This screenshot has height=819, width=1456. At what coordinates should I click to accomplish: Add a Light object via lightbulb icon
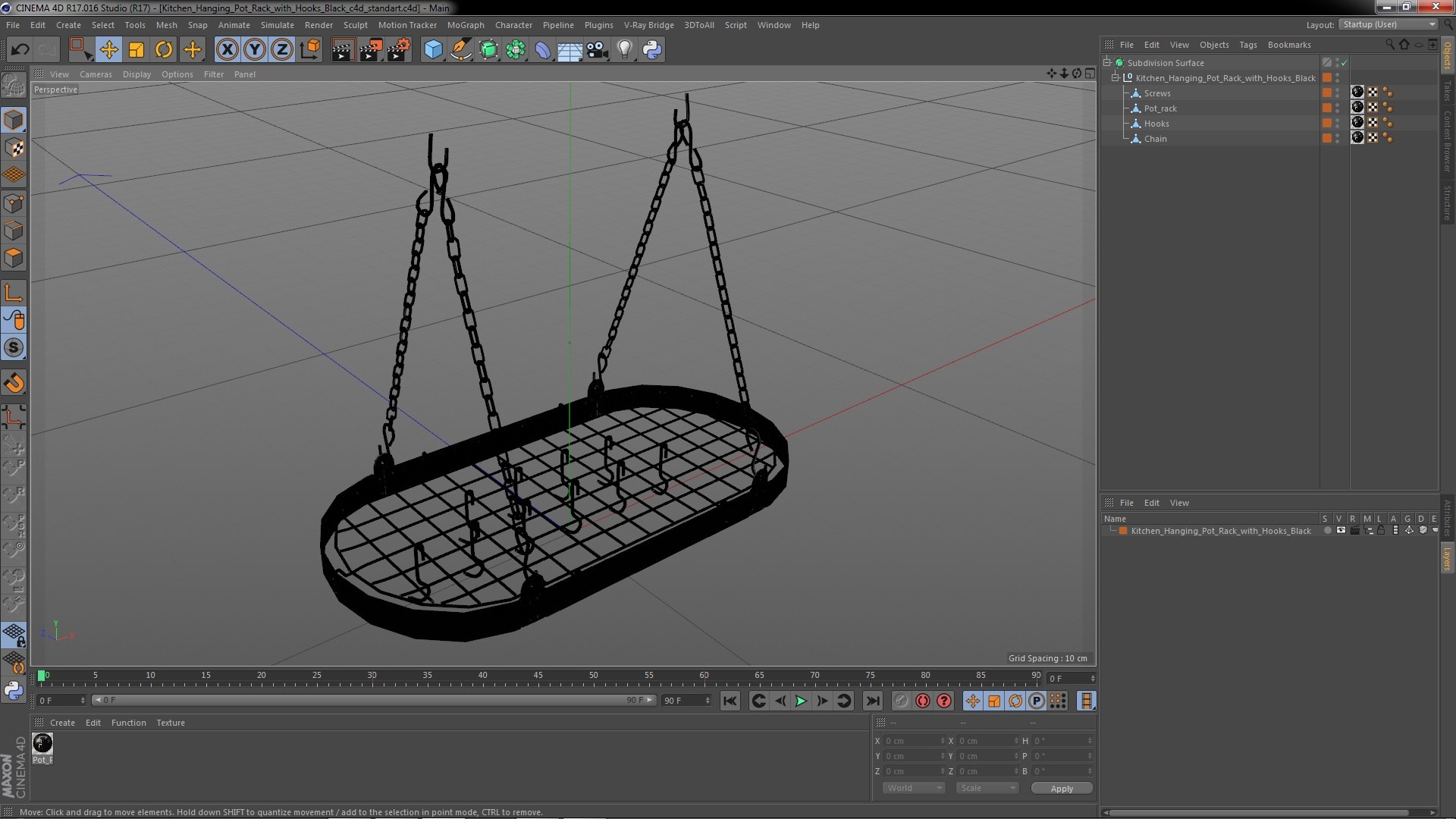pos(624,50)
